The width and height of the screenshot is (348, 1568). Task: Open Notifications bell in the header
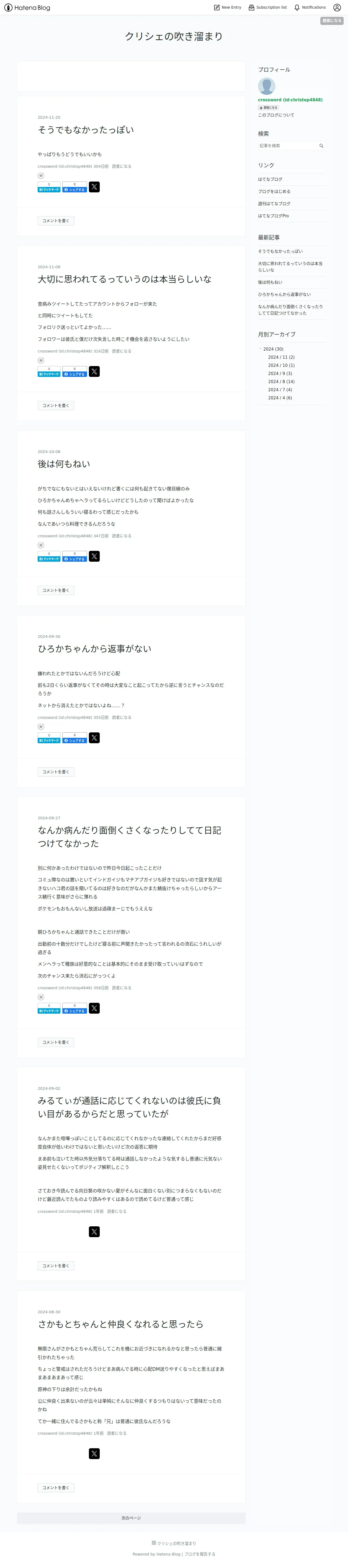310,7
